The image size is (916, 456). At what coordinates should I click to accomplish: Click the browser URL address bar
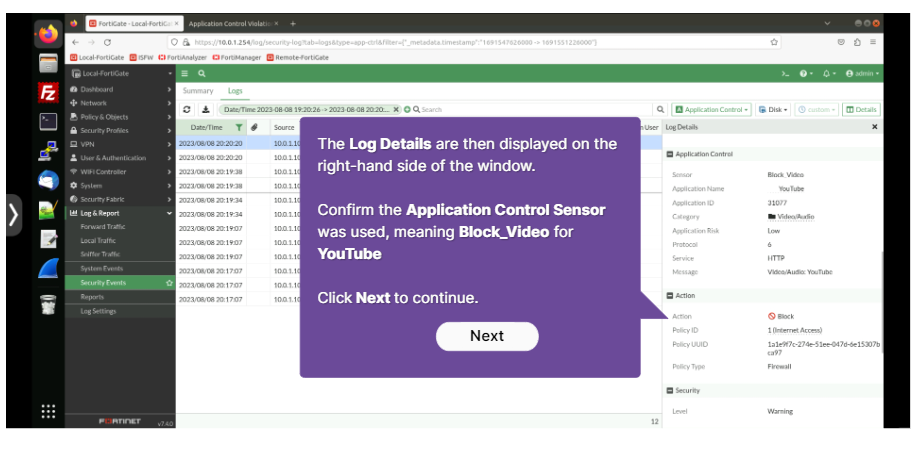point(474,42)
